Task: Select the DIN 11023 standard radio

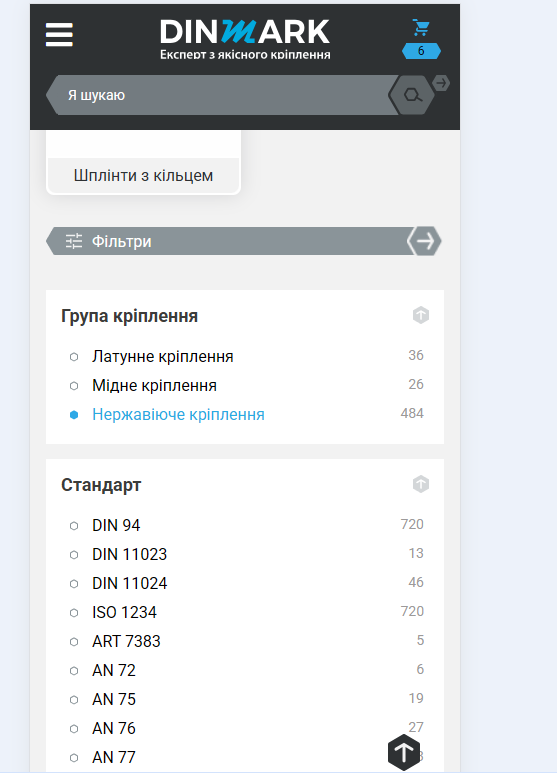Action: pyautogui.click(x=74, y=555)
